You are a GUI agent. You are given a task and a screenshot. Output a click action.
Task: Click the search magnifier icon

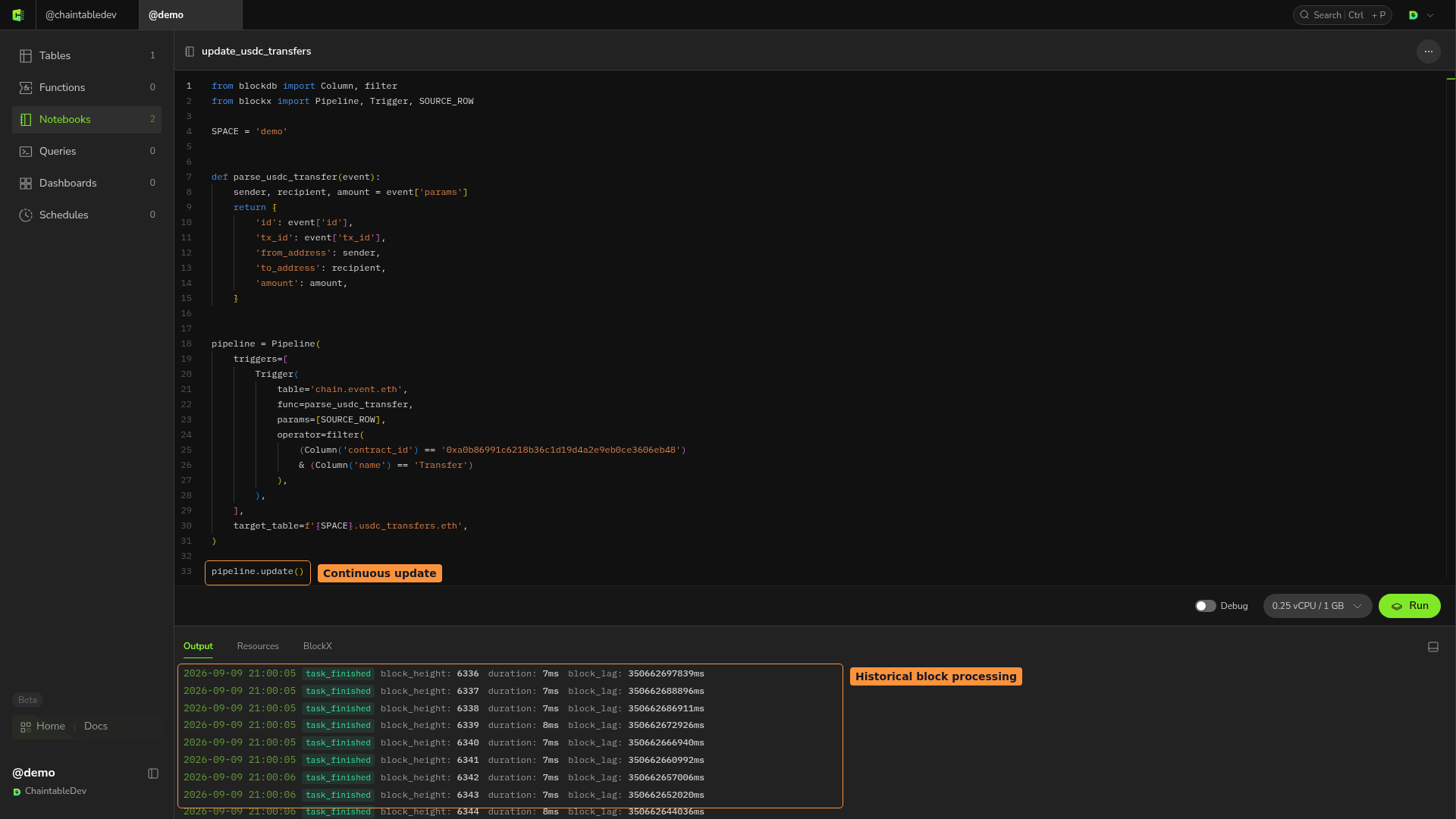point(1304,15)
